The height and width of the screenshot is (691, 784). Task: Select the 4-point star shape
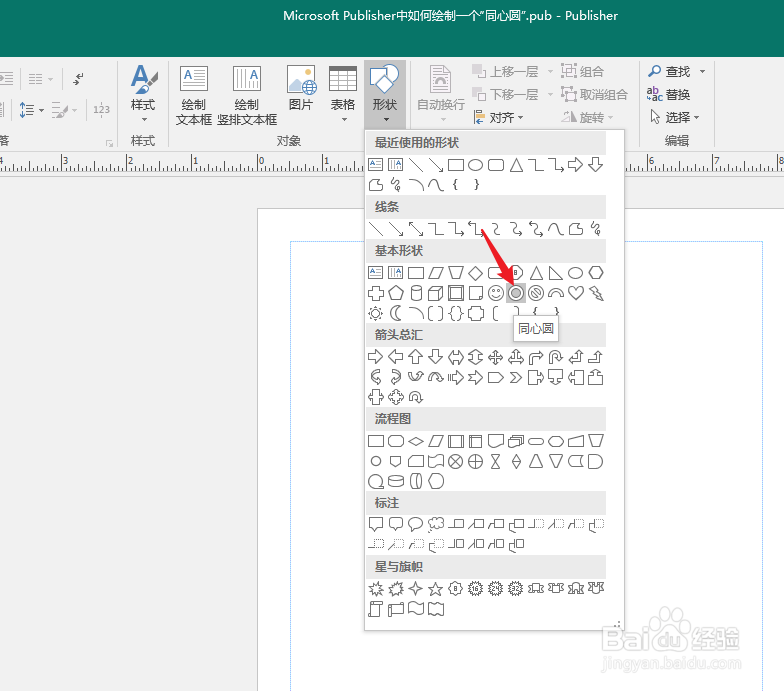416,589
